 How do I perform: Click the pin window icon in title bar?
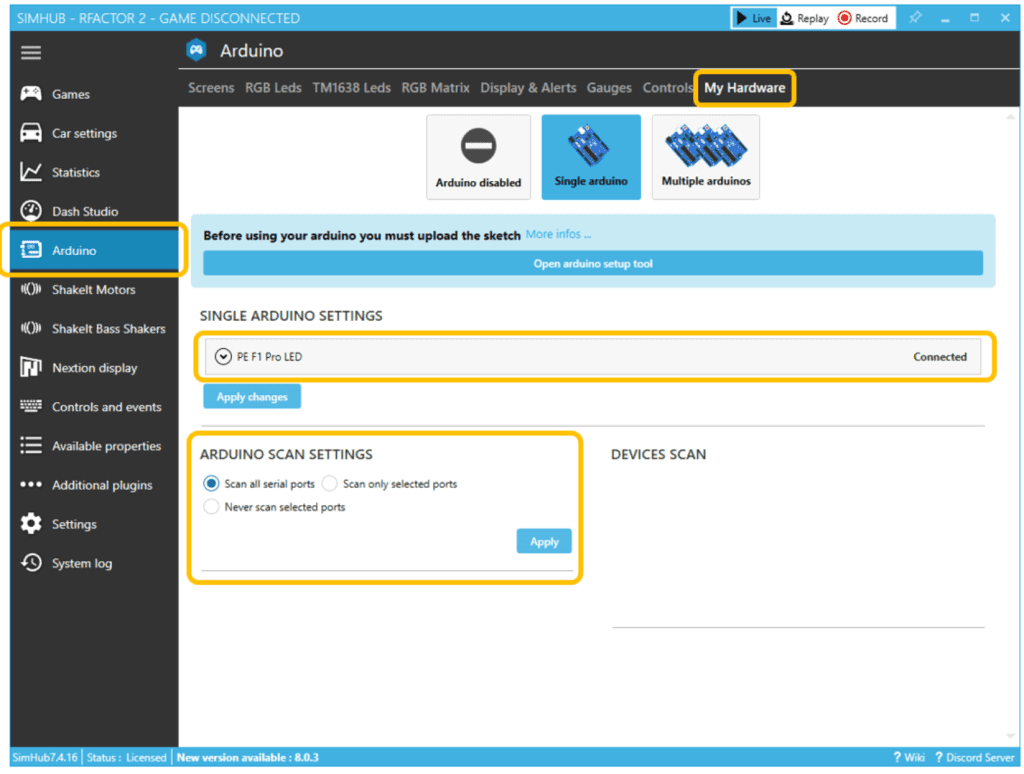coord(915,18)
